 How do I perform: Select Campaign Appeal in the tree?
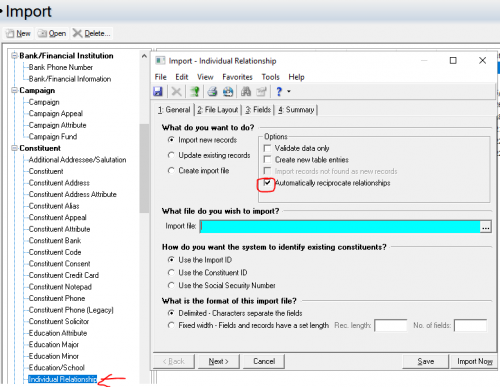click(x=56, y=114)
